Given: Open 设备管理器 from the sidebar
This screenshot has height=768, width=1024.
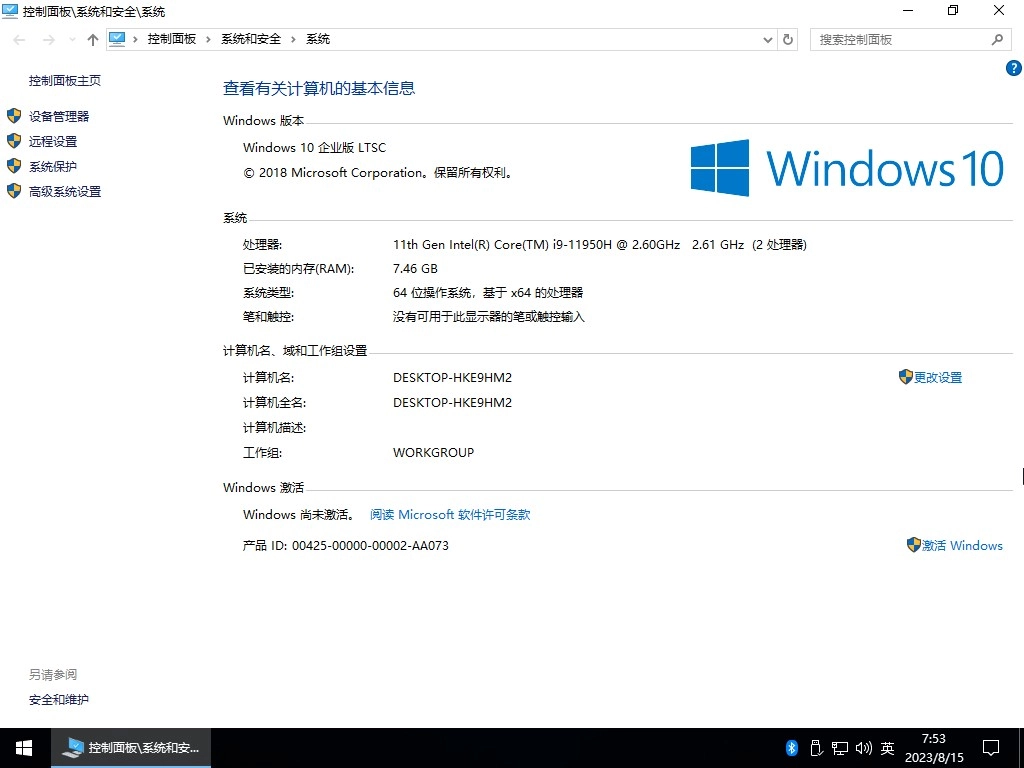Looking at the screenshot, I should (58, 115).
